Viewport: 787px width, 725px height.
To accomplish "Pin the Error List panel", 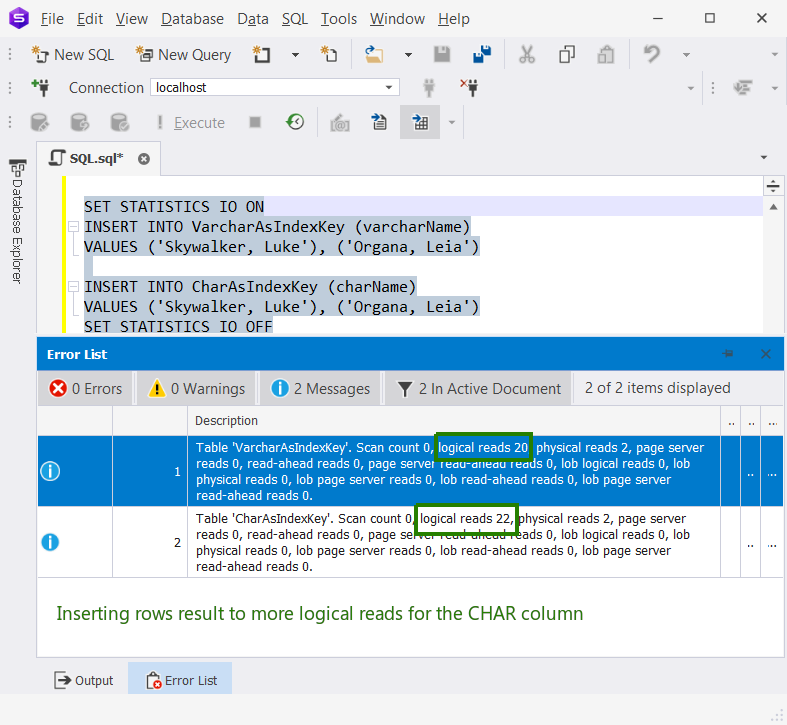I will click(x=728, y=354).
